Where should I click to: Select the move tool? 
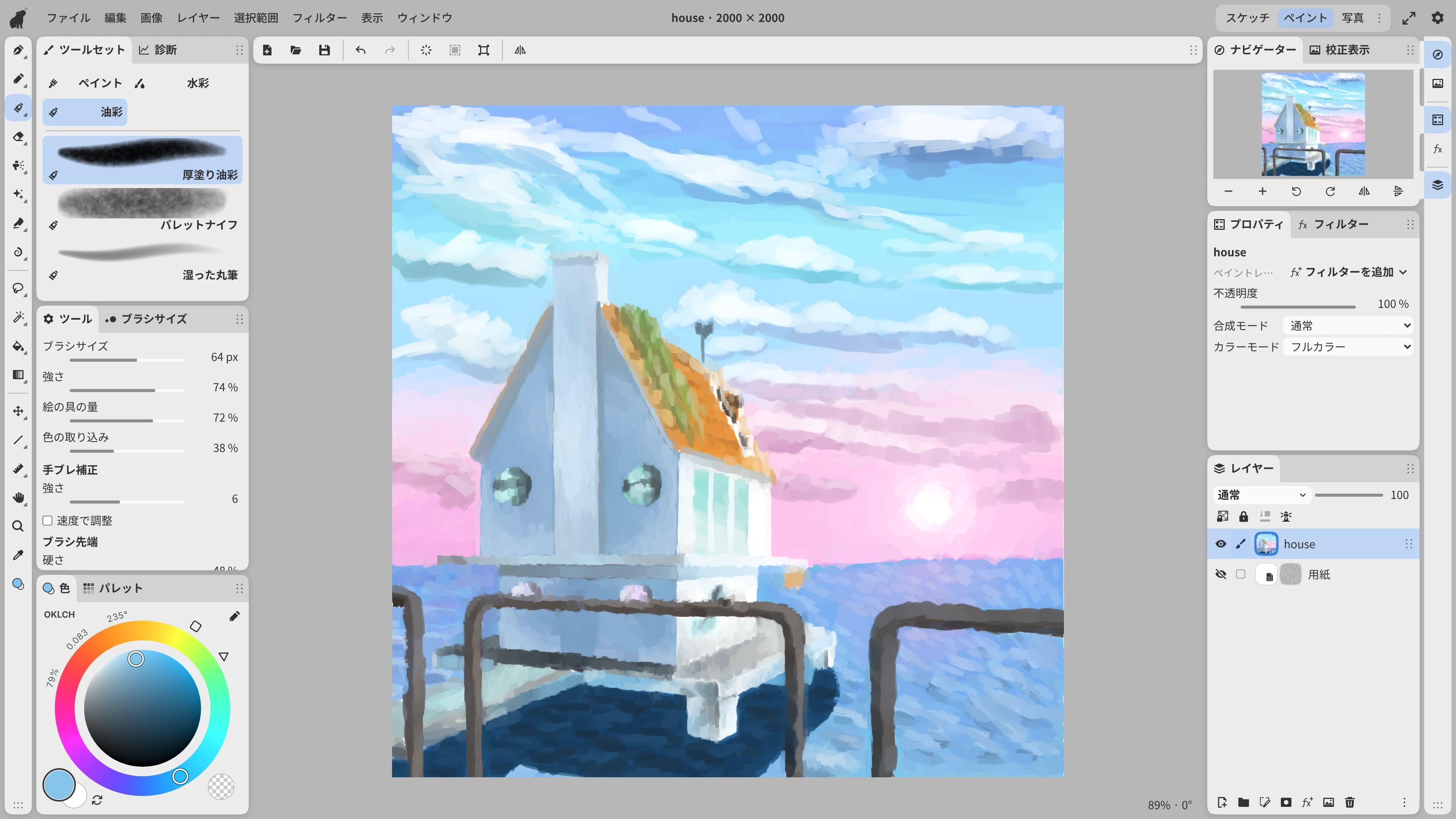(x=18, y=411)
